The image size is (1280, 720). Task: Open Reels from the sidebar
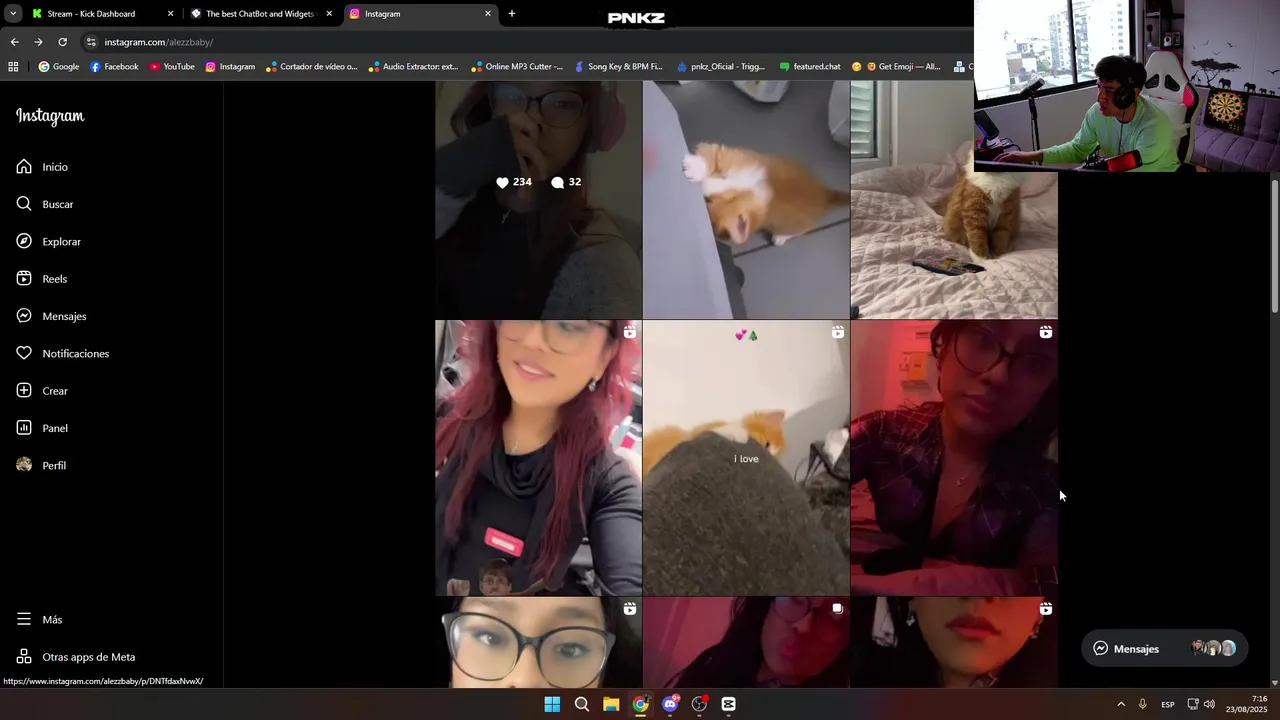(x=42, y=279)
